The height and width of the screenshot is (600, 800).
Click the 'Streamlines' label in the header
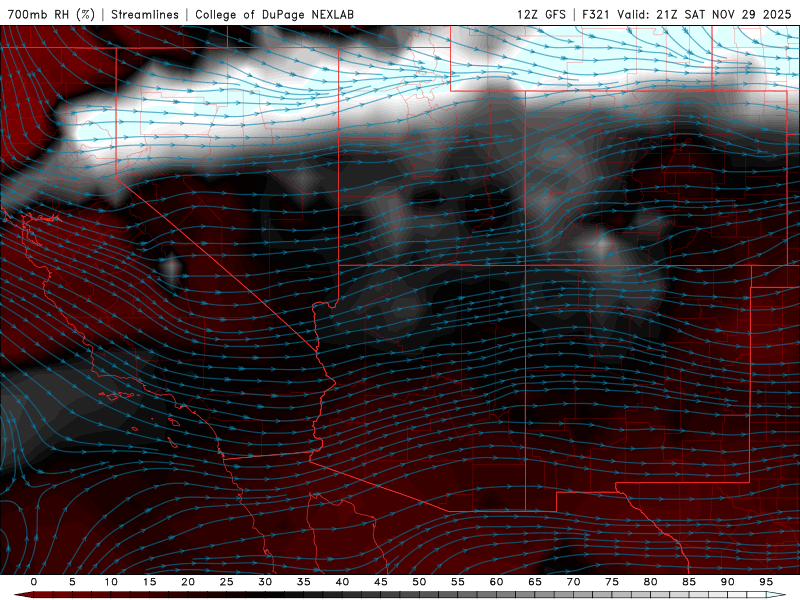tap(145, 14)
